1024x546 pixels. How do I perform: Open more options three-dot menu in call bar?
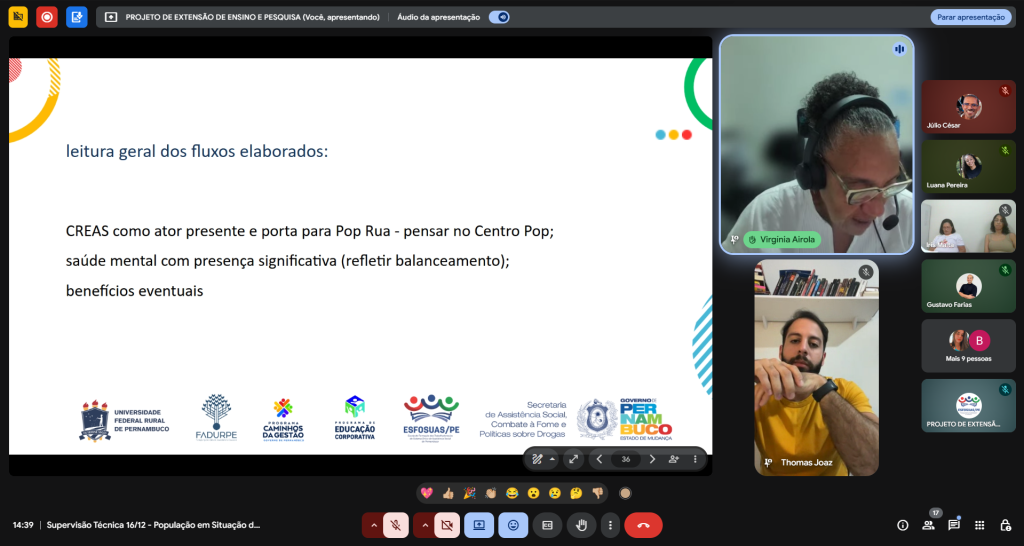[609, 525]
